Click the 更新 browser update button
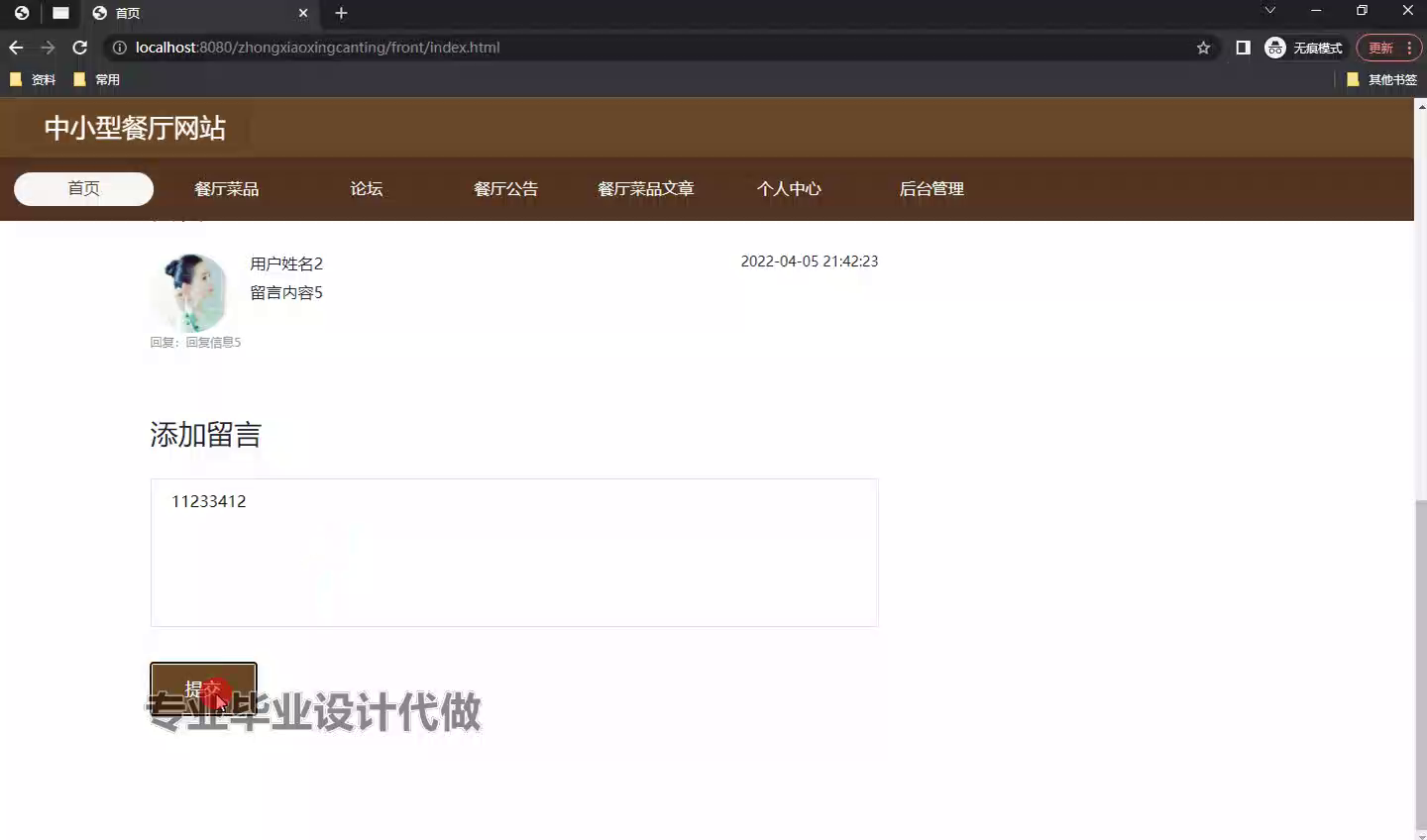This screenshot has height=840, width=1427. click(x=1380, y=48)
